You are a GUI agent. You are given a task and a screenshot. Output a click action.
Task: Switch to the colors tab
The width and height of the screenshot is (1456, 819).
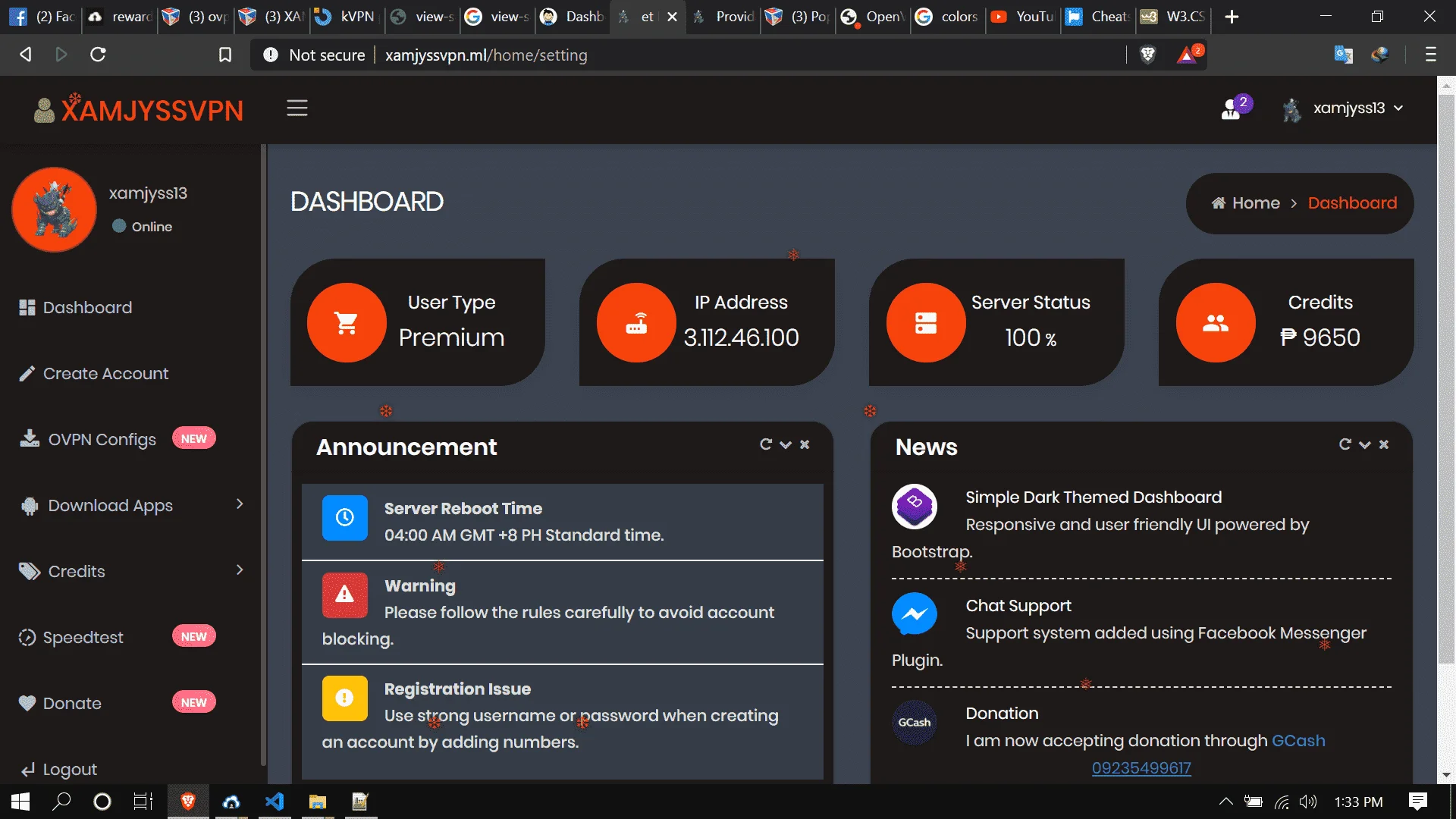(947, 17)
